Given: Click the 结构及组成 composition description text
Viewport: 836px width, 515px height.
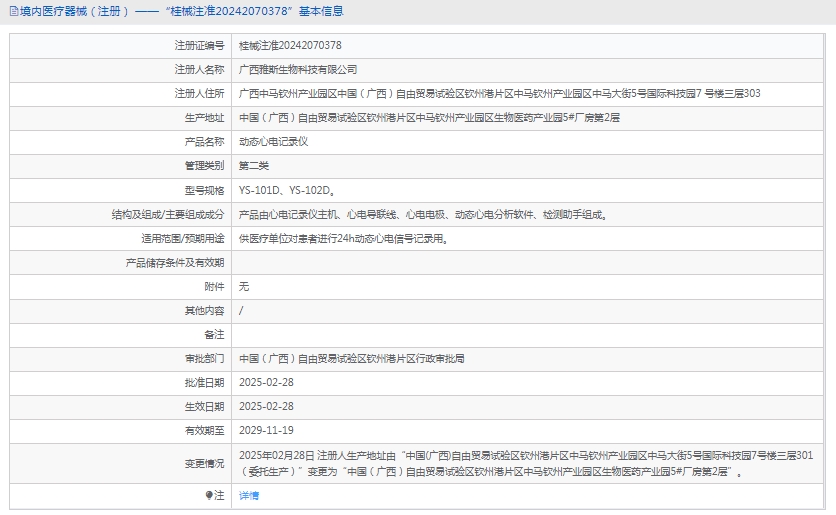Looking at the screenshot, I should point(423,214).
